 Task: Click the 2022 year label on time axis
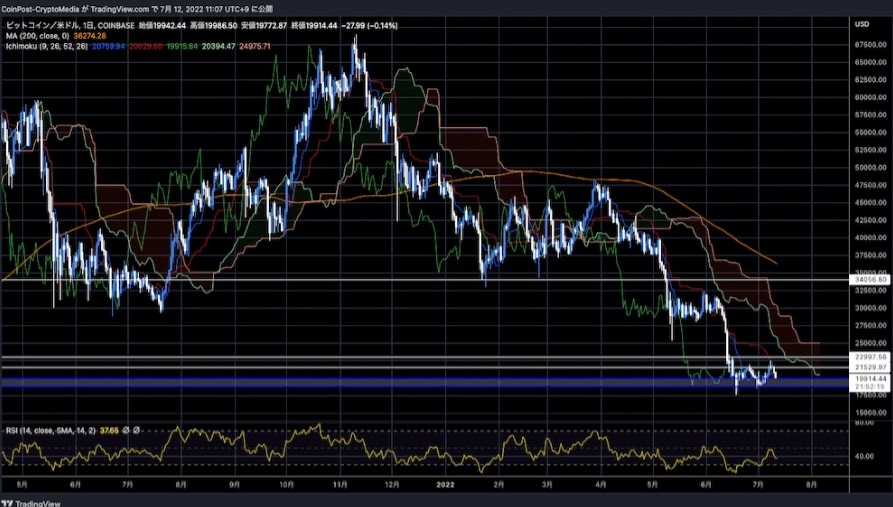(x=445, y=485)
